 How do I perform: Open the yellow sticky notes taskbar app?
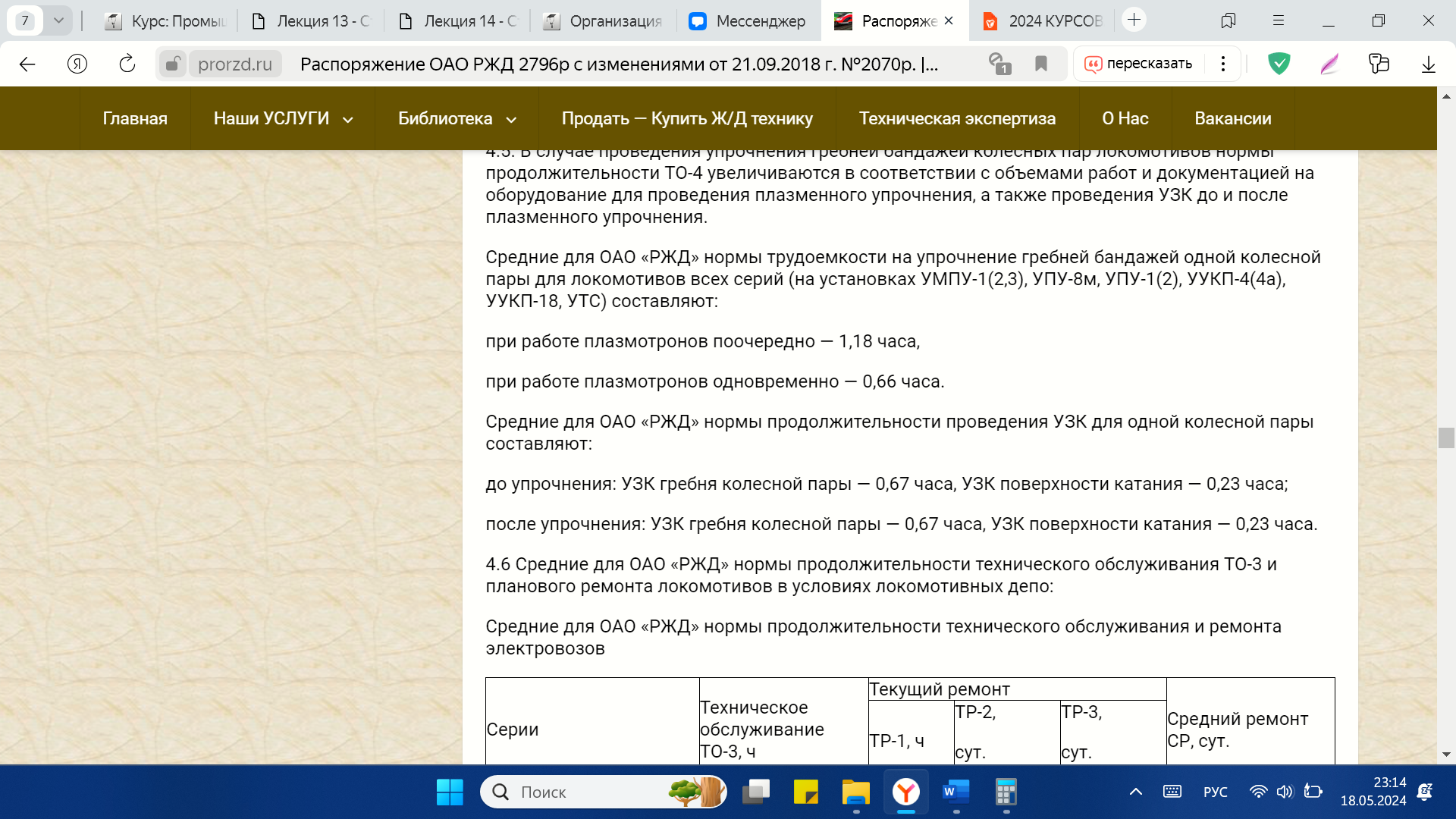pos(806,792)
